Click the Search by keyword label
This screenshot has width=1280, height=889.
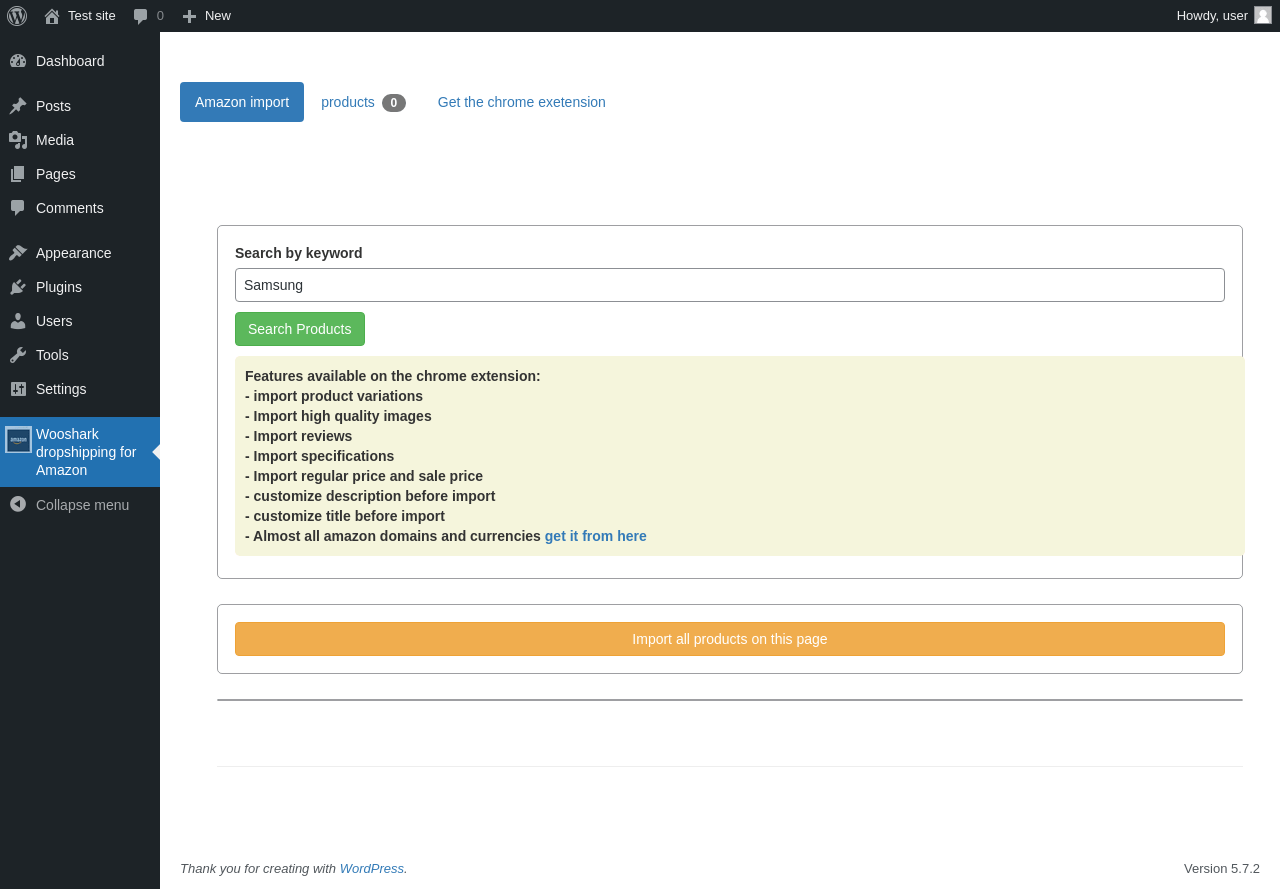pyautogui.click(x=299, y=253)
